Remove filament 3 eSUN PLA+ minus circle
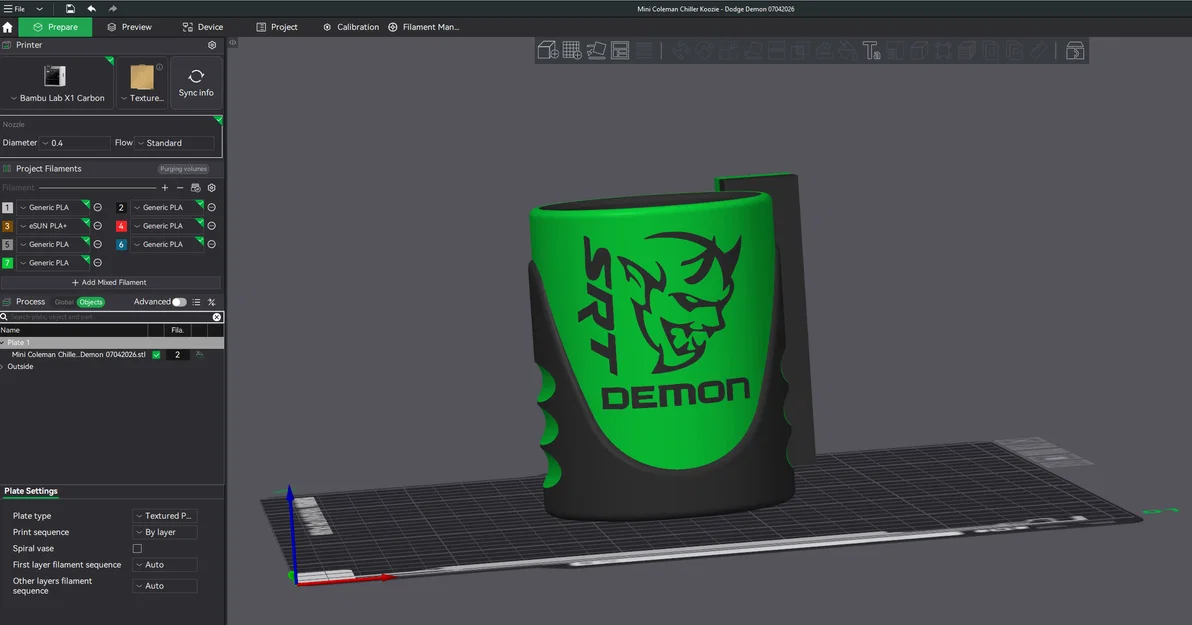The height and width of the screenshot is (625, 1192). (97, 226)
